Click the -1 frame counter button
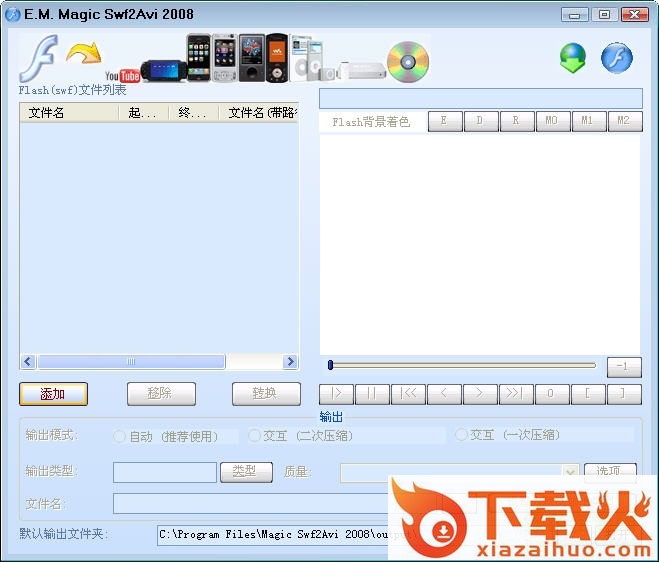Screen dimensions: 659x562 click(624, 367)
